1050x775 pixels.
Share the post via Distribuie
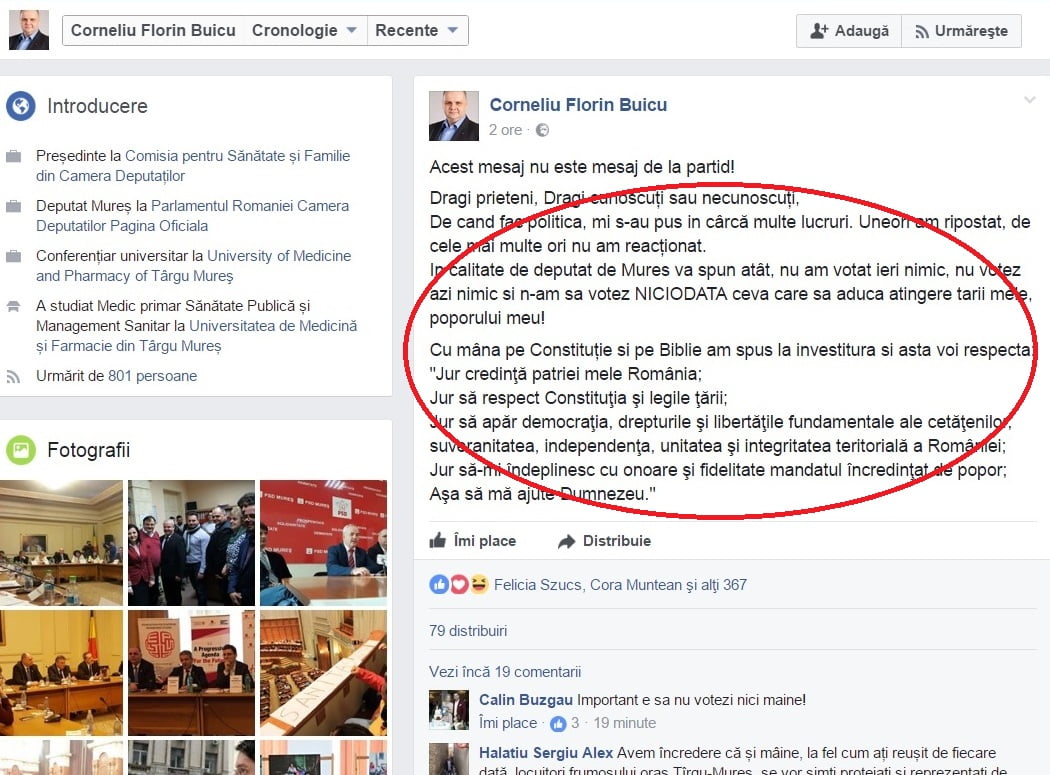(x=604, y=541)
